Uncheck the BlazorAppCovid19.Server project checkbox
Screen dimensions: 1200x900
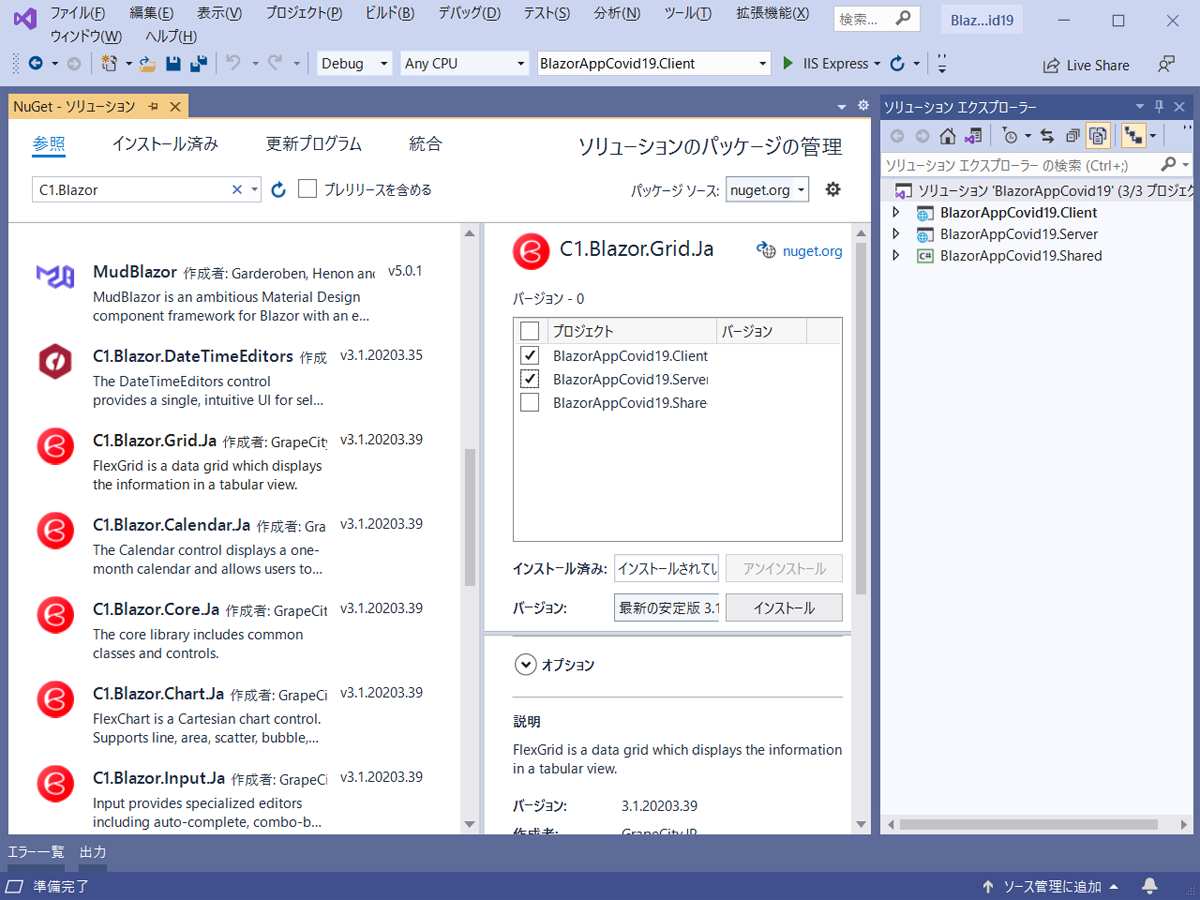(x=530, y=379)
